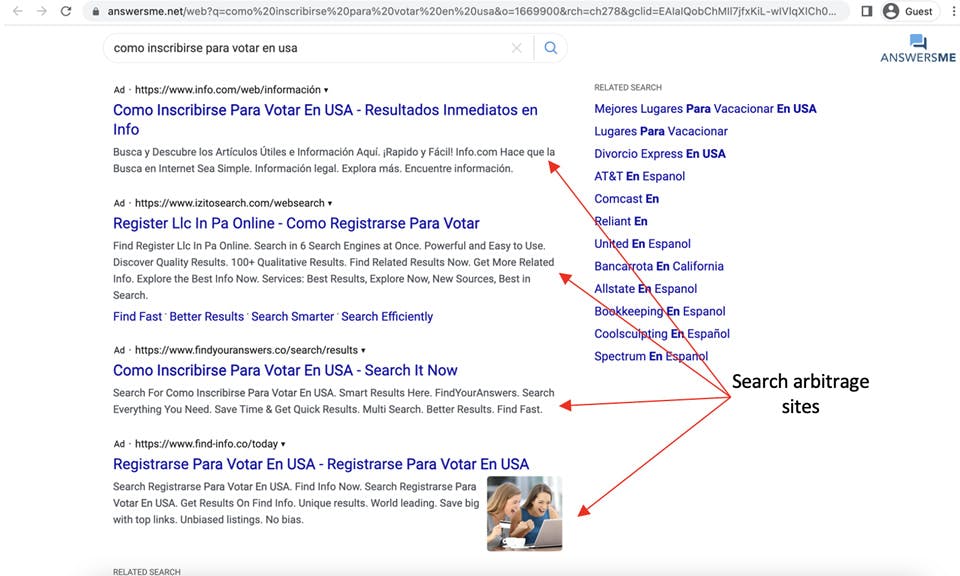Follow the 'Search Efficiently' sitelink

(387, 316)
